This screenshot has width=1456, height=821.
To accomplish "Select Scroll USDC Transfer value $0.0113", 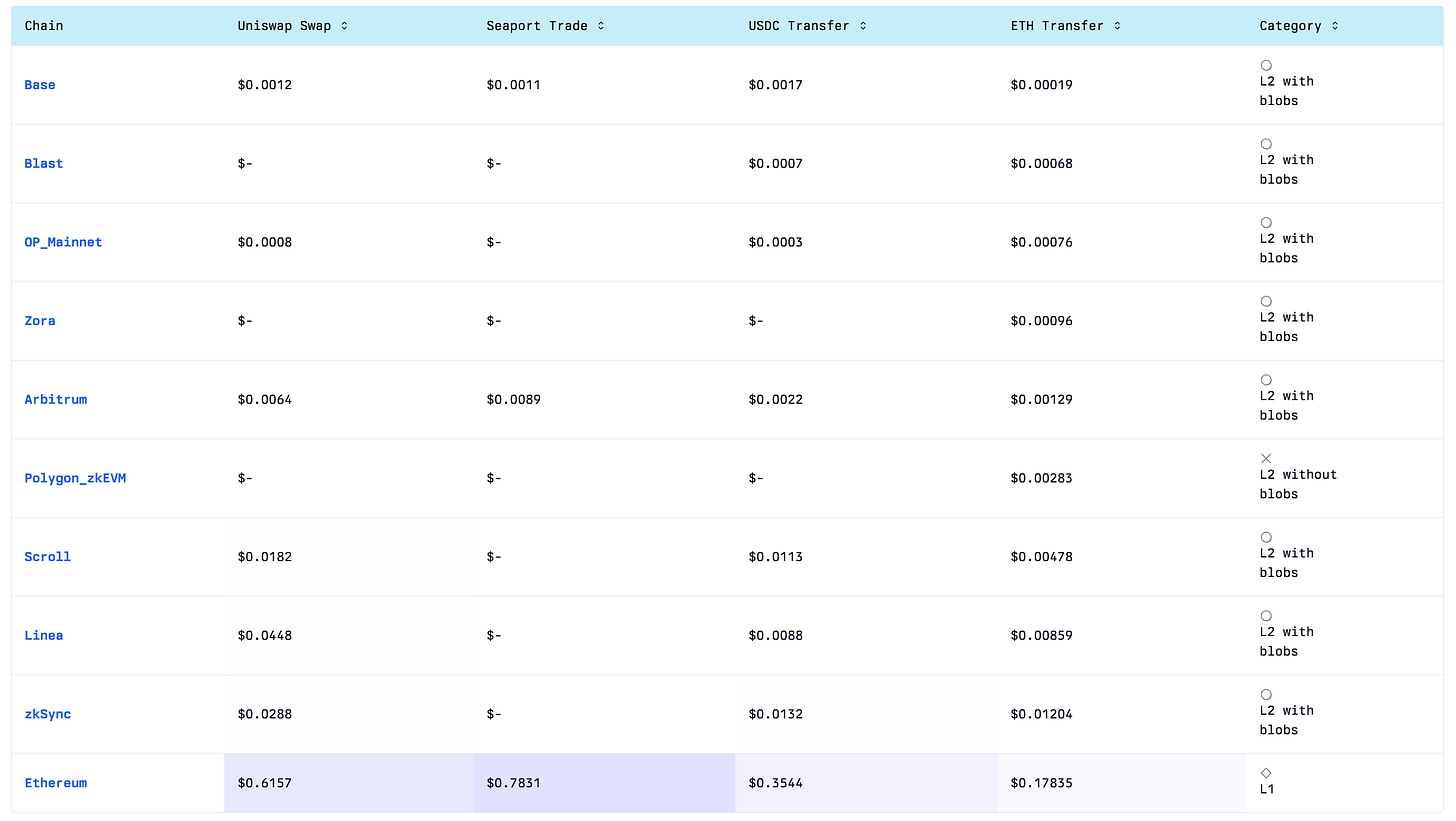I will coord(776,557).
